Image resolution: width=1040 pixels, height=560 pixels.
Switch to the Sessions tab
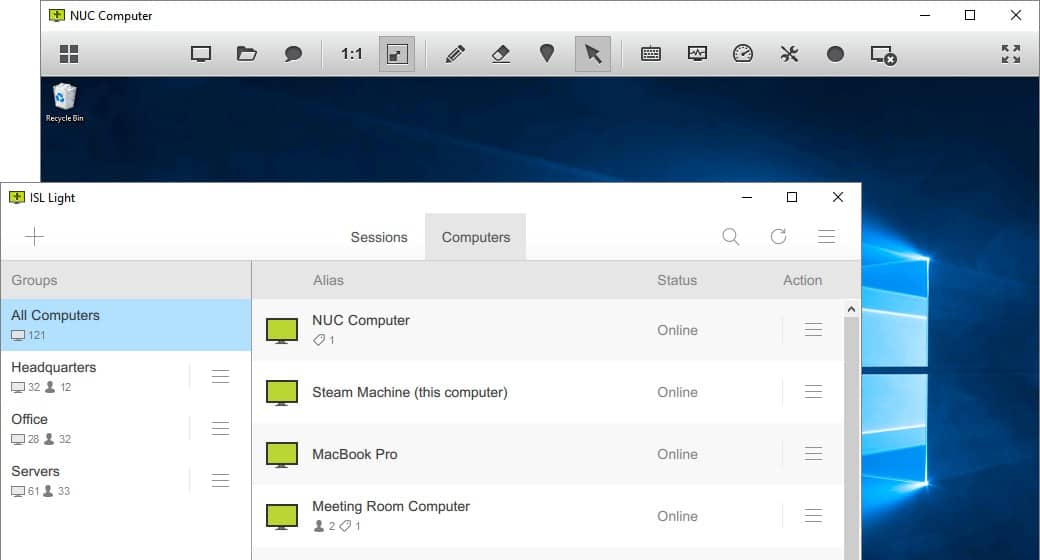pyautogui.click(x=379, y=237)
